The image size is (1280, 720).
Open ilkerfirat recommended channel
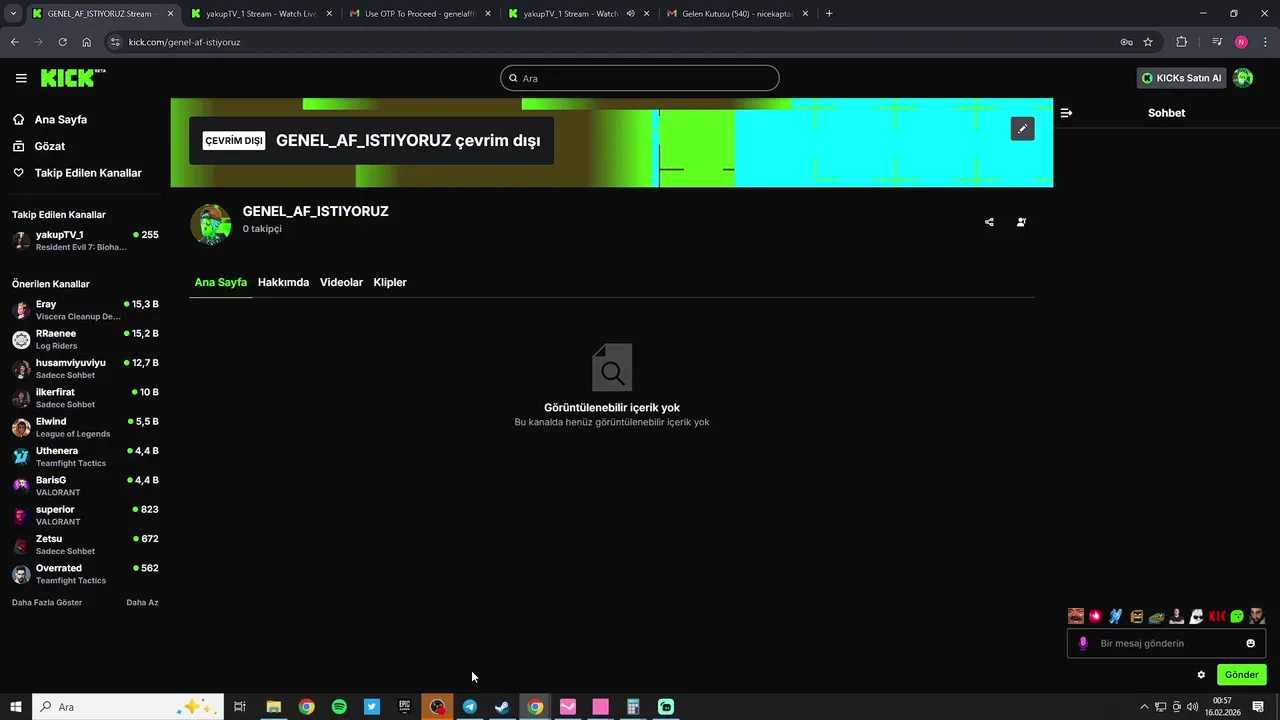pyautogui.click(x=85, y=398)
